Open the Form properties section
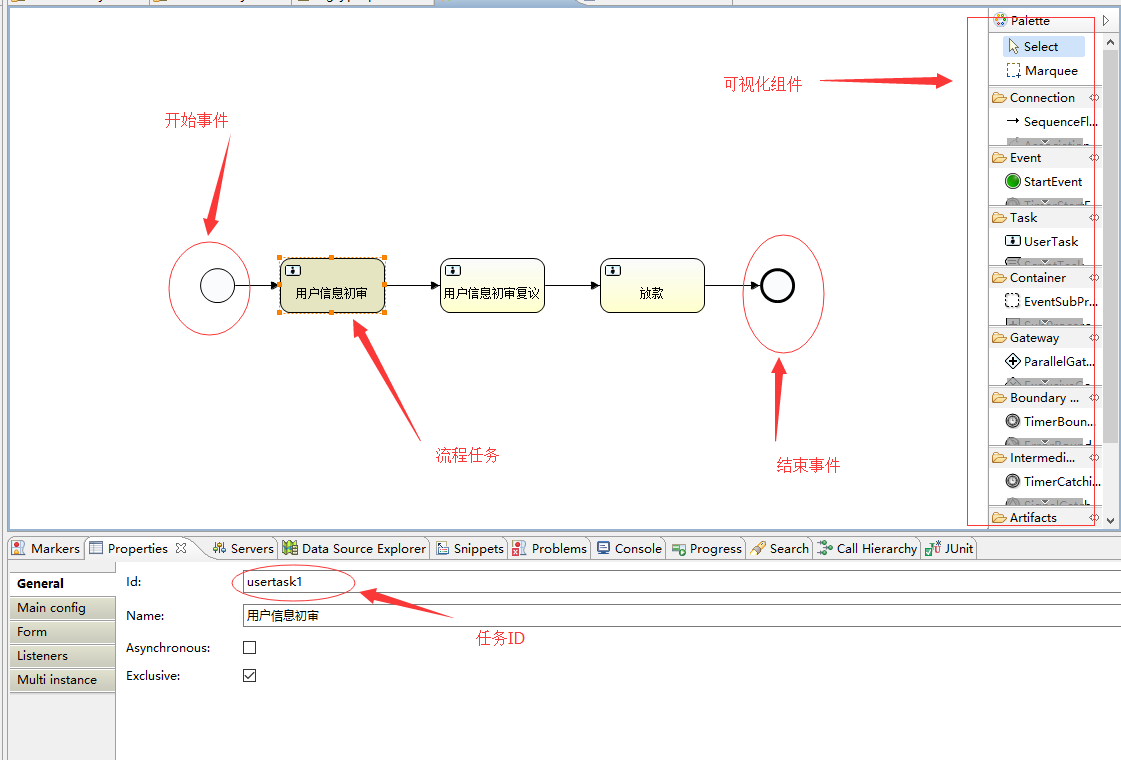The width and height of the screenshot is (1121, 760). click(x=62, y=632)
